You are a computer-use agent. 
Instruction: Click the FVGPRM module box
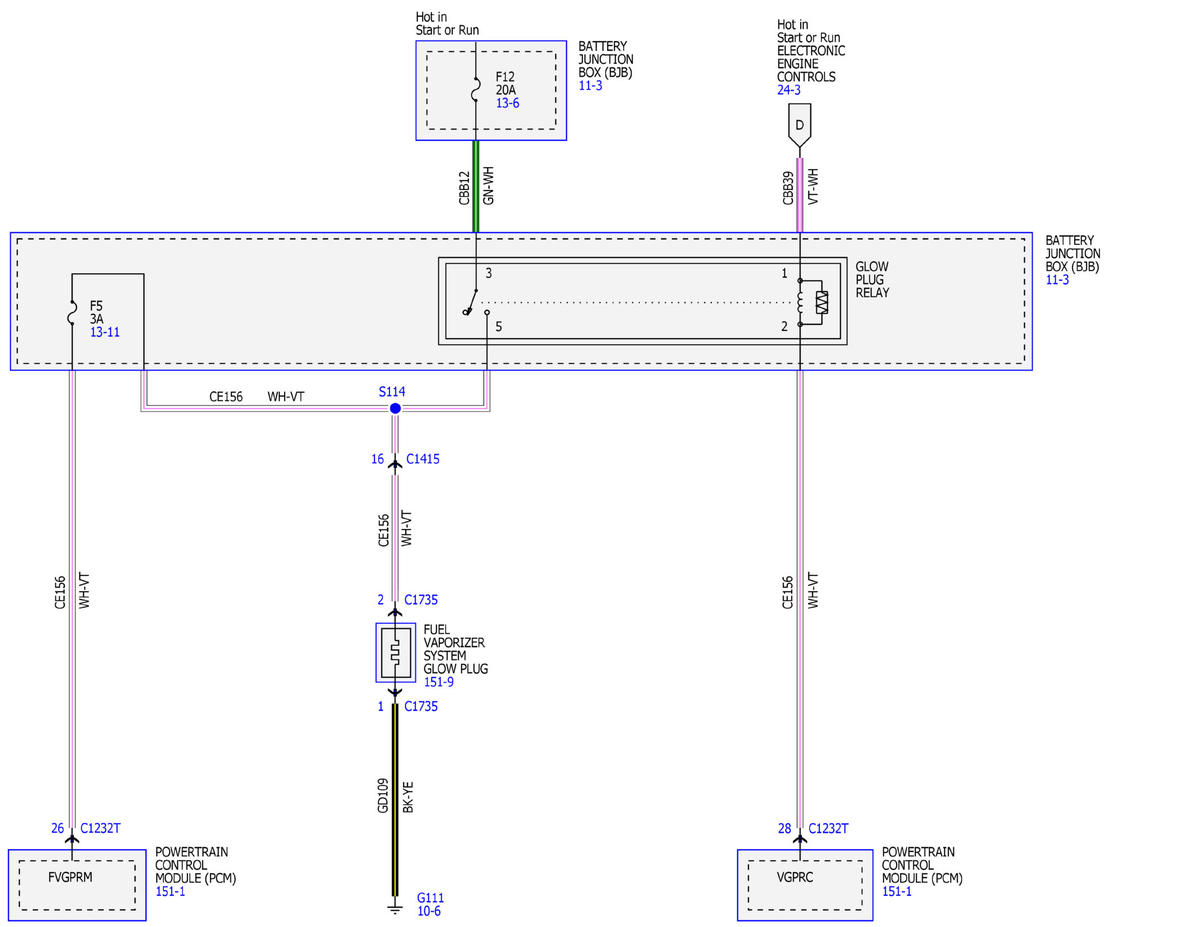coord(77,885)
